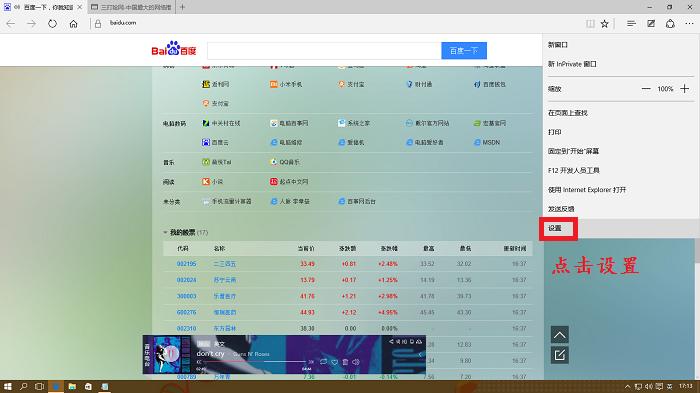Open stock code 002310
The image size is (700, 393).
click(x=186, y=328)
